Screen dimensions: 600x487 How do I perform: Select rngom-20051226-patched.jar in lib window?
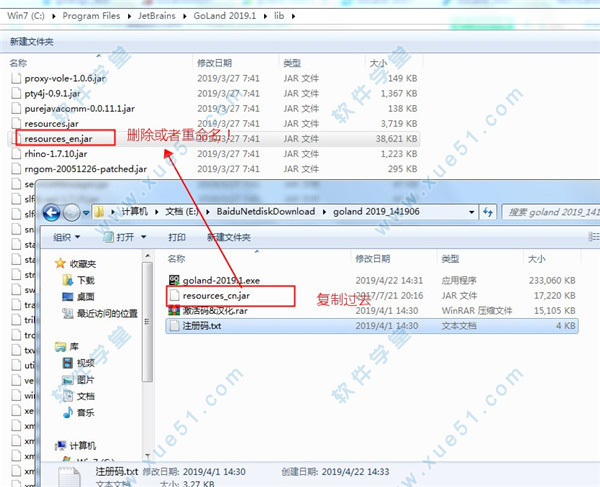click(86, 169)
